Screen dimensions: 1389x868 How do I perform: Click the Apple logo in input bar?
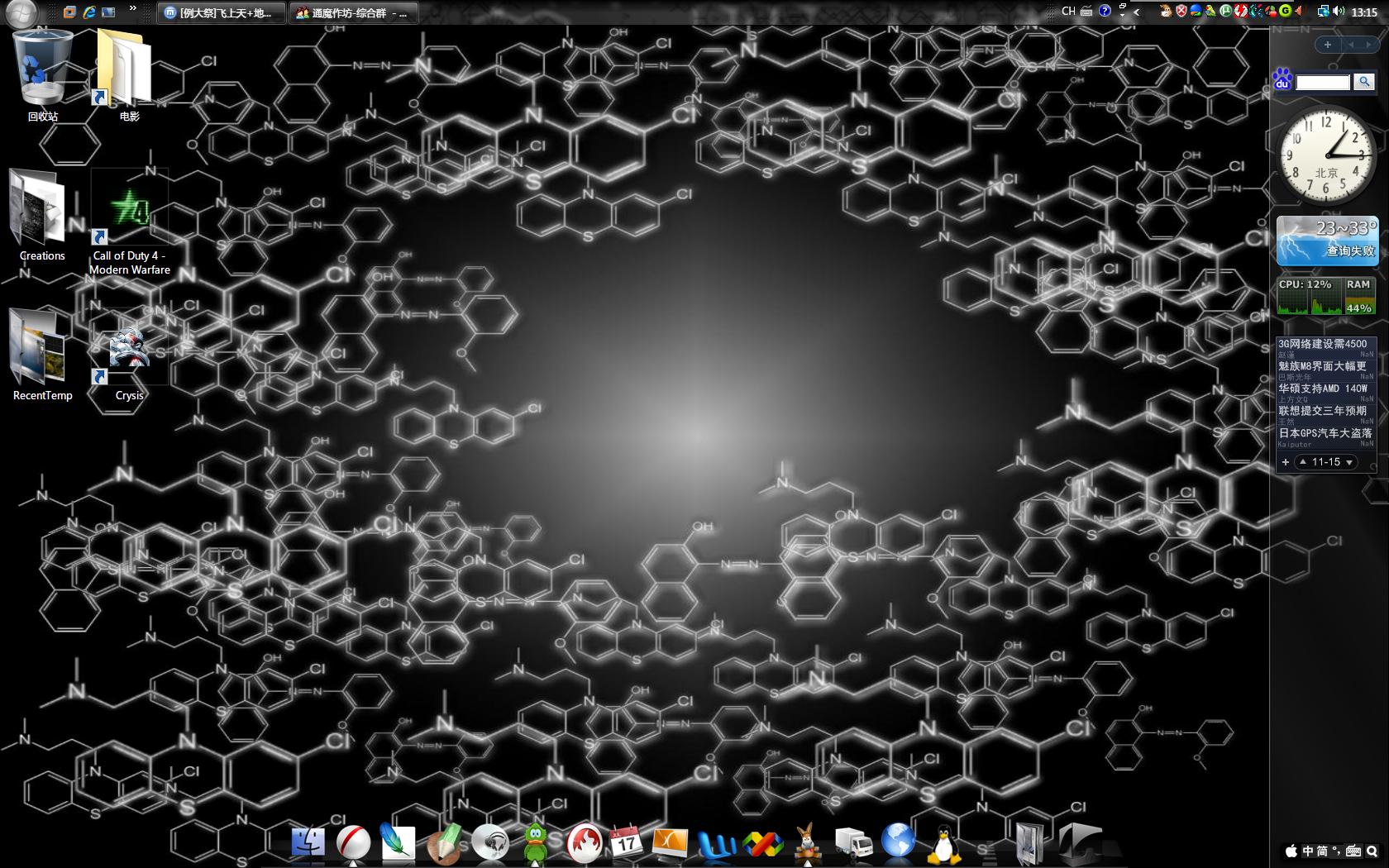[x=1291, y=851]
